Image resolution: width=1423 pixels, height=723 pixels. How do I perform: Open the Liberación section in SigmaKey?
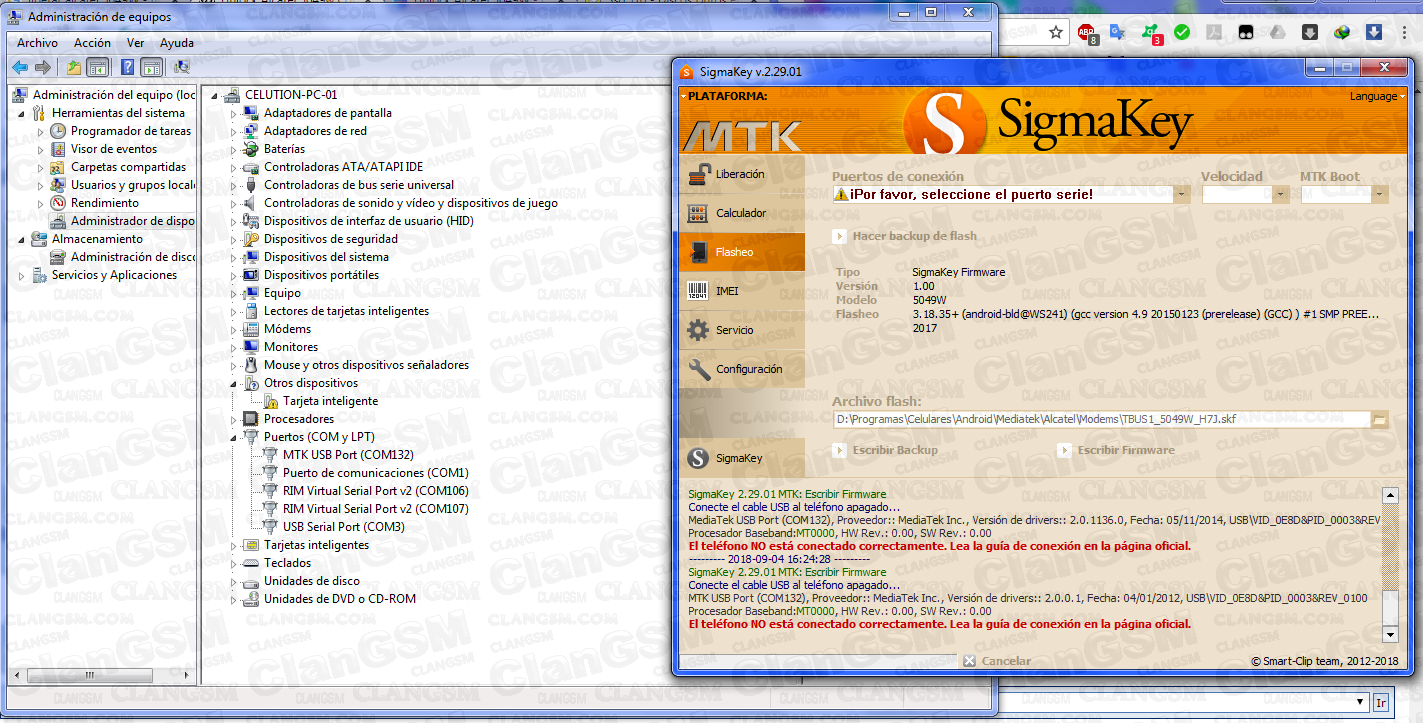tap(741, 174)
